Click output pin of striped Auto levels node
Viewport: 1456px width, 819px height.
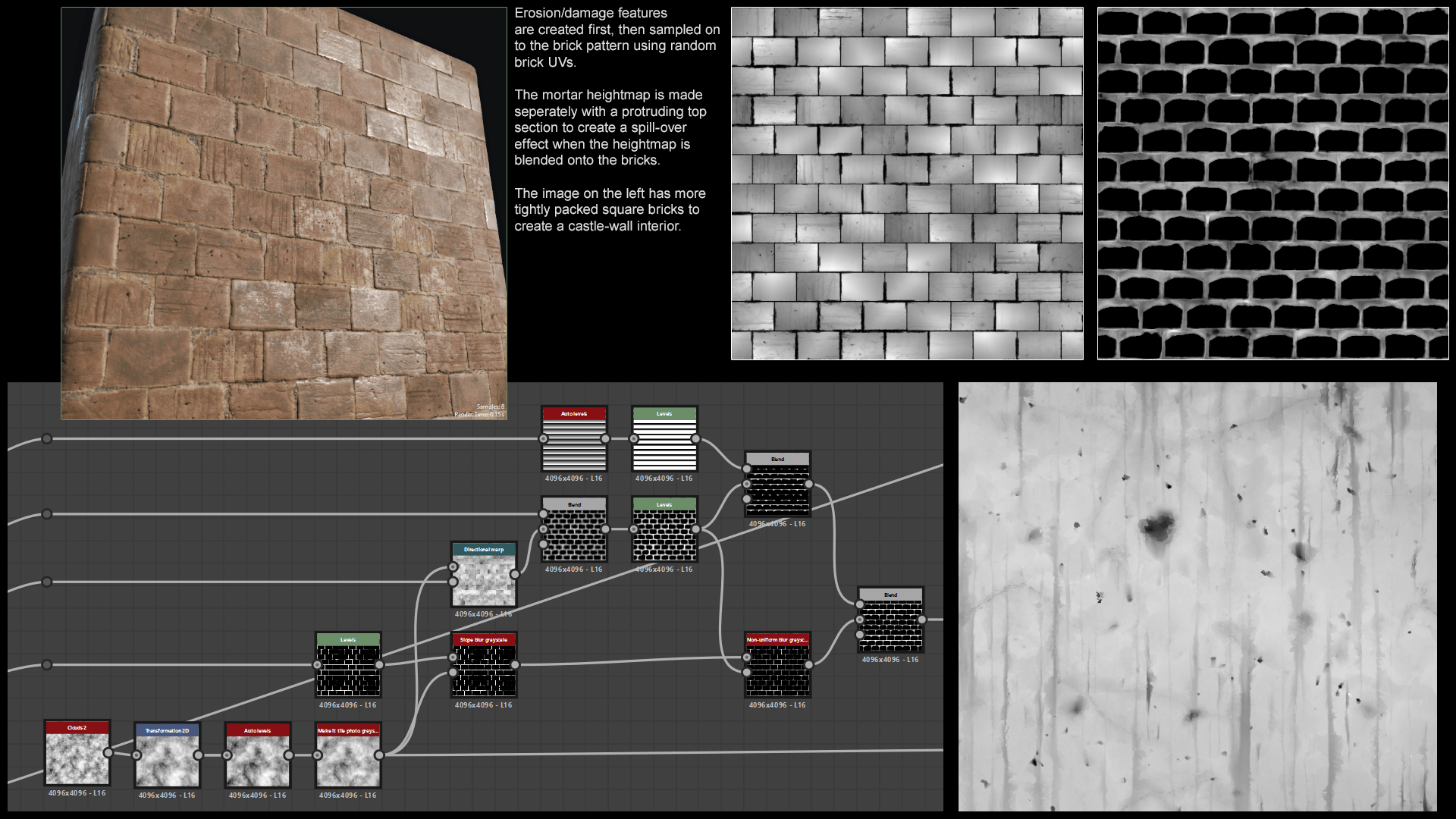(x=605, y=439)
